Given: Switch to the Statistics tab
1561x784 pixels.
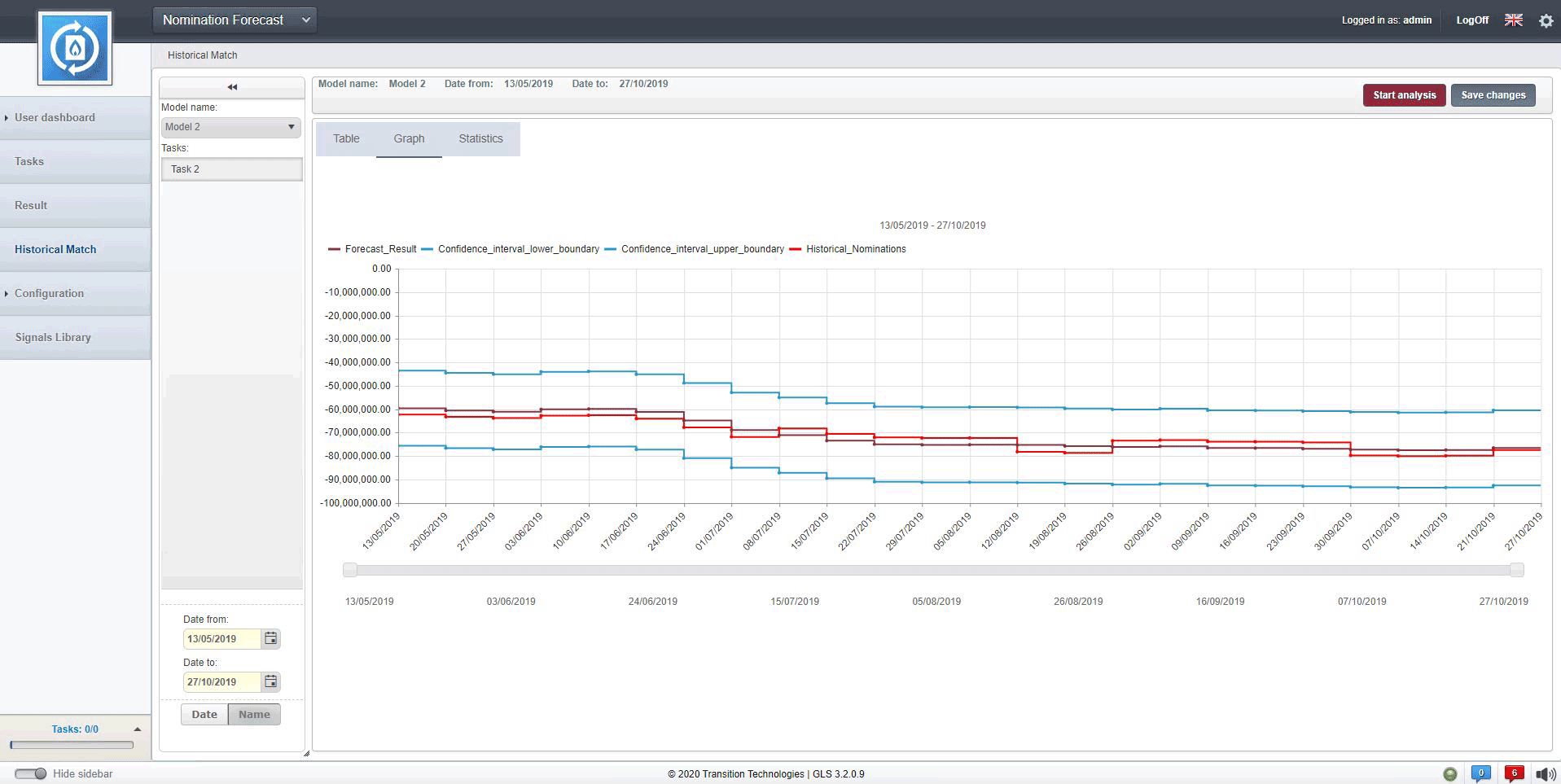Looking at the screenshot, I should (480, 139).
